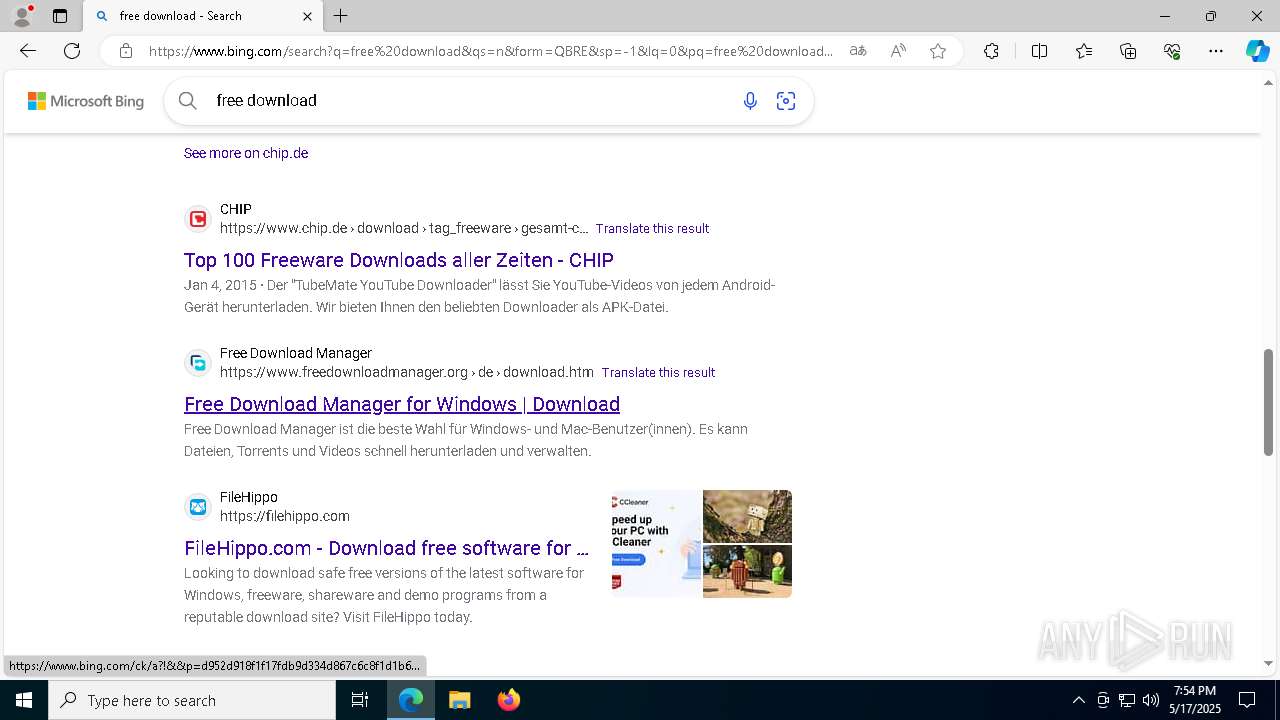This screenshot has width=1280, height=720.
Task: Open the Android figure thumbnail
Action: coord(747,571)
